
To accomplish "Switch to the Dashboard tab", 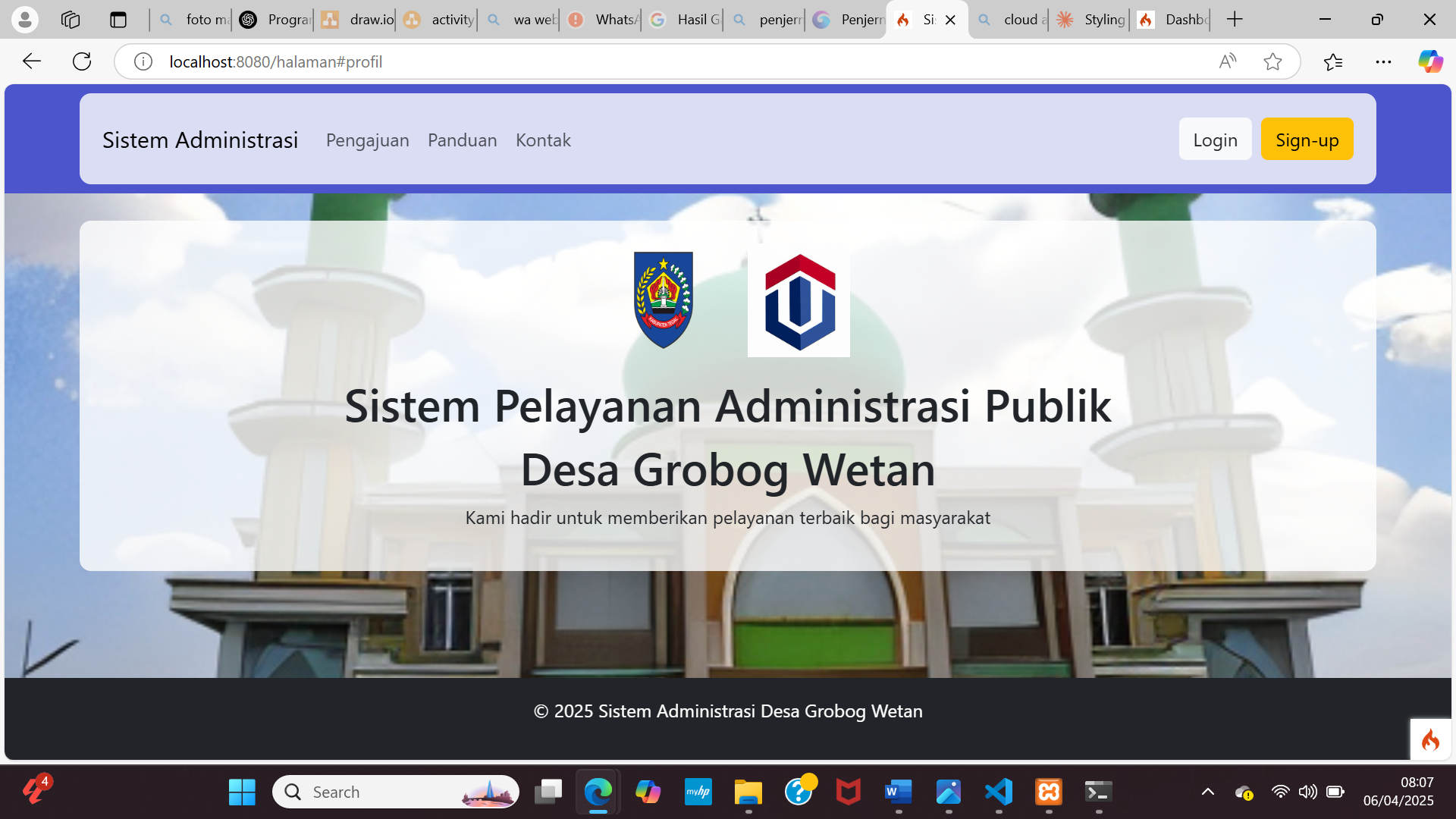I will tap(1173, 20).
